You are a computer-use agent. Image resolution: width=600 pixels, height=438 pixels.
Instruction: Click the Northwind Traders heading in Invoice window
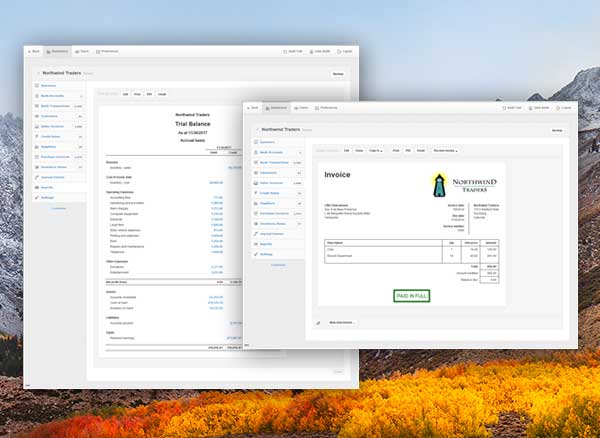point(281,130)
